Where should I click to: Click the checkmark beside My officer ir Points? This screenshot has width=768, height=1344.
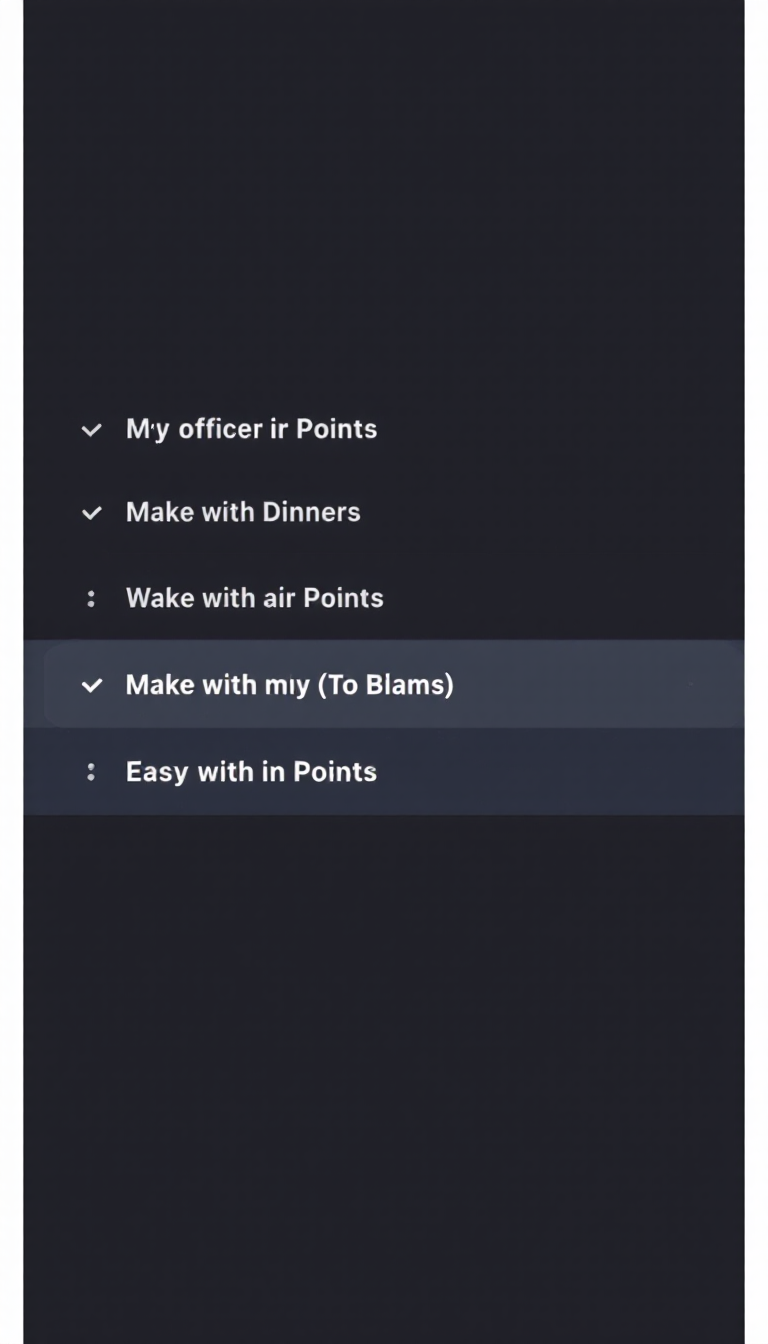click(91, 430)
